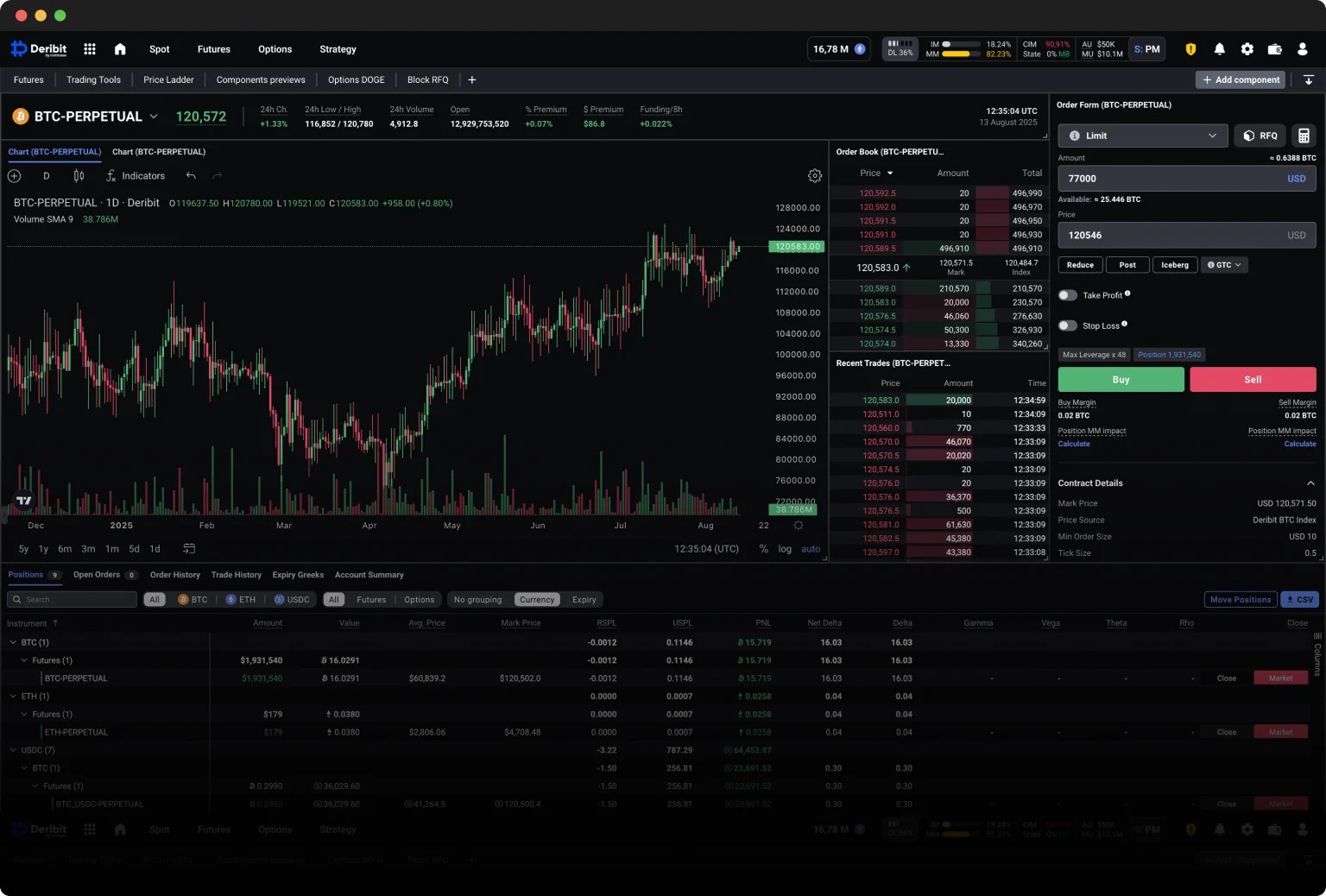Collapse the ETH (1) positions group
The width and height of the screenshot is (1326, 896).
13,696
